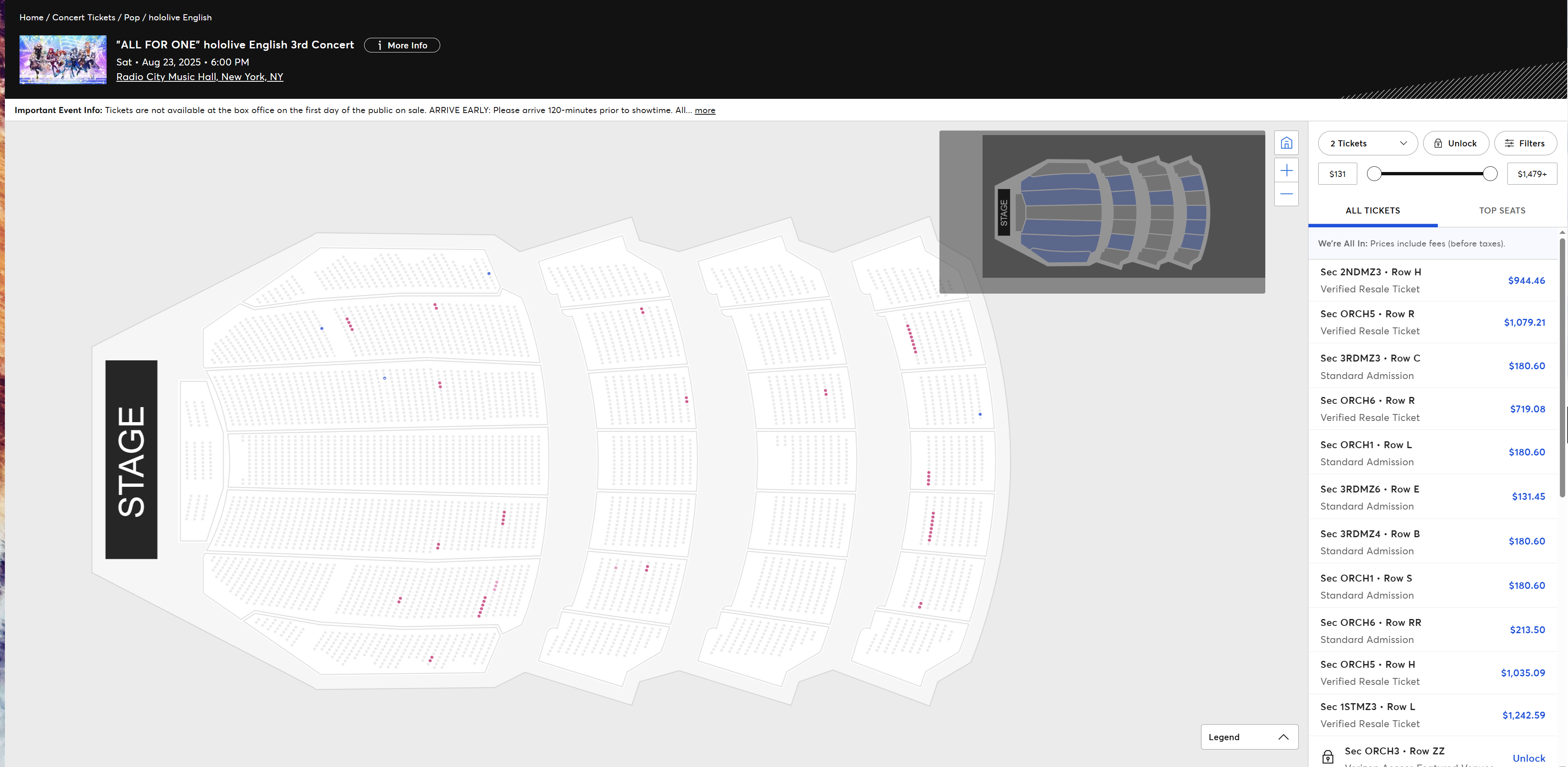Edit the $1,479+ maximum price field
1568x767 pixels.
click(x=1531, y=174)
